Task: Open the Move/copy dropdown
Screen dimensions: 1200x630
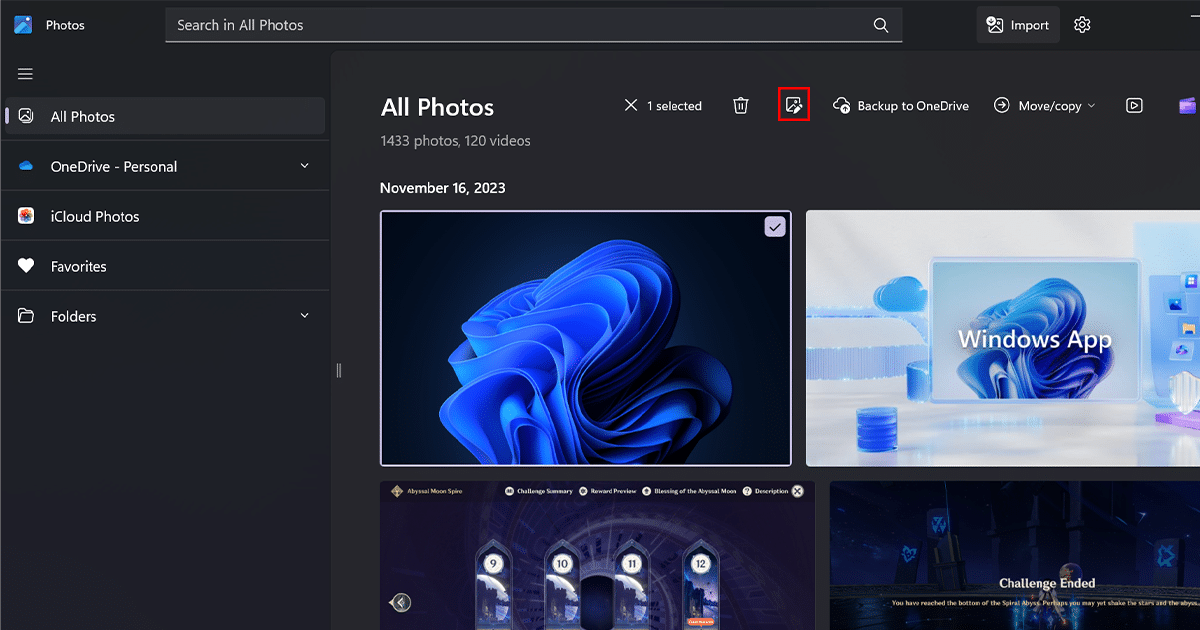Action: 1045,106
